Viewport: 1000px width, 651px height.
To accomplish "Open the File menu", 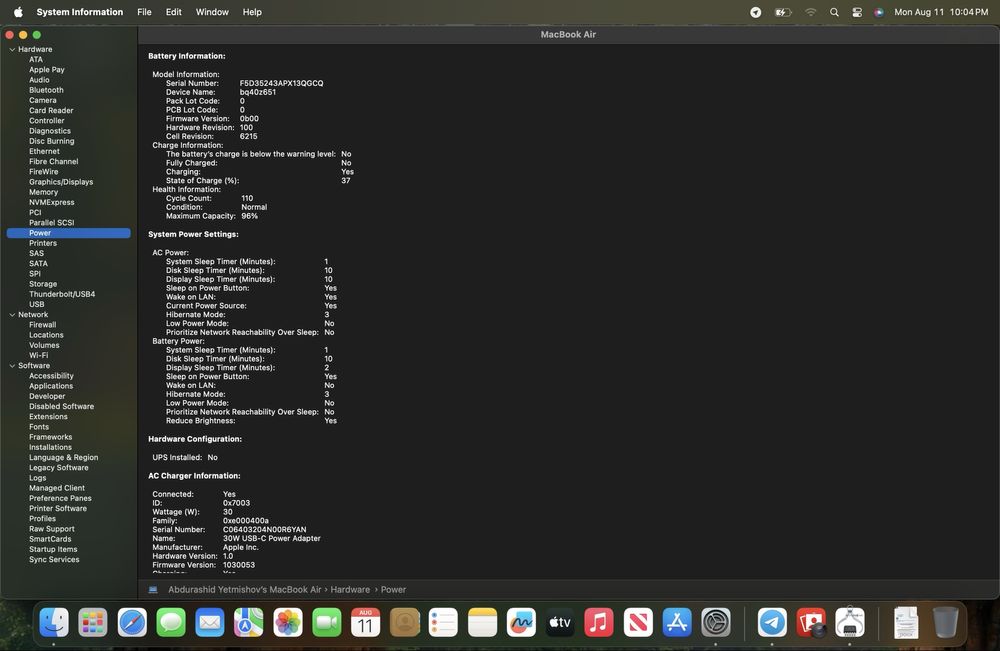I will [144, 11].
